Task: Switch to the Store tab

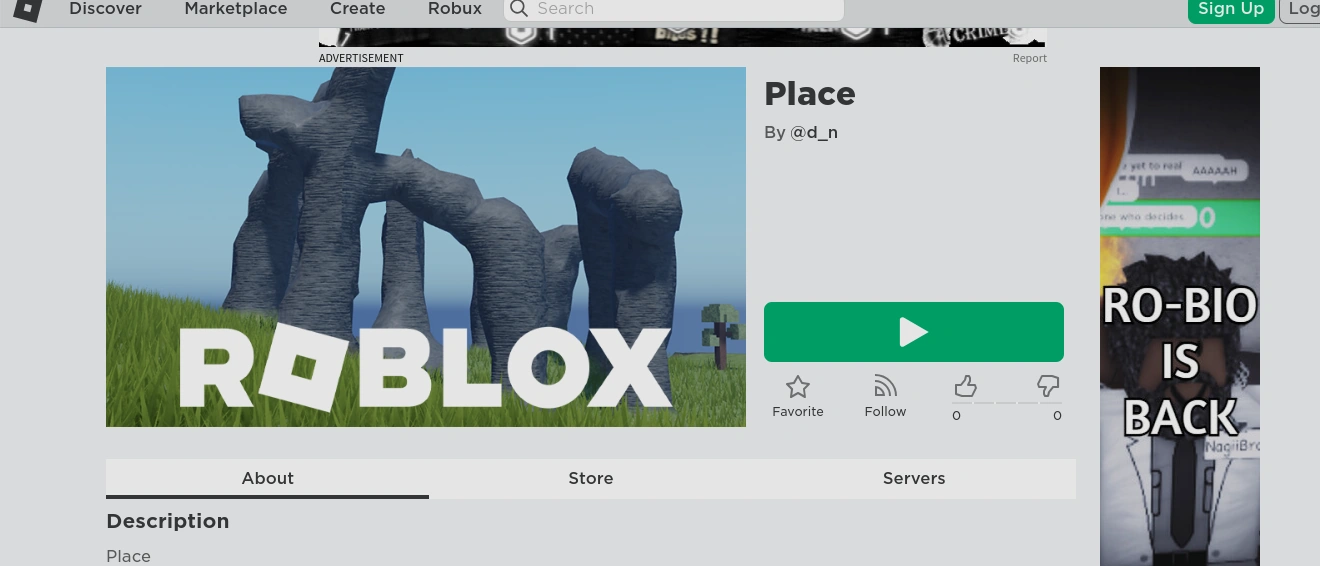Action: coord(591,478)
